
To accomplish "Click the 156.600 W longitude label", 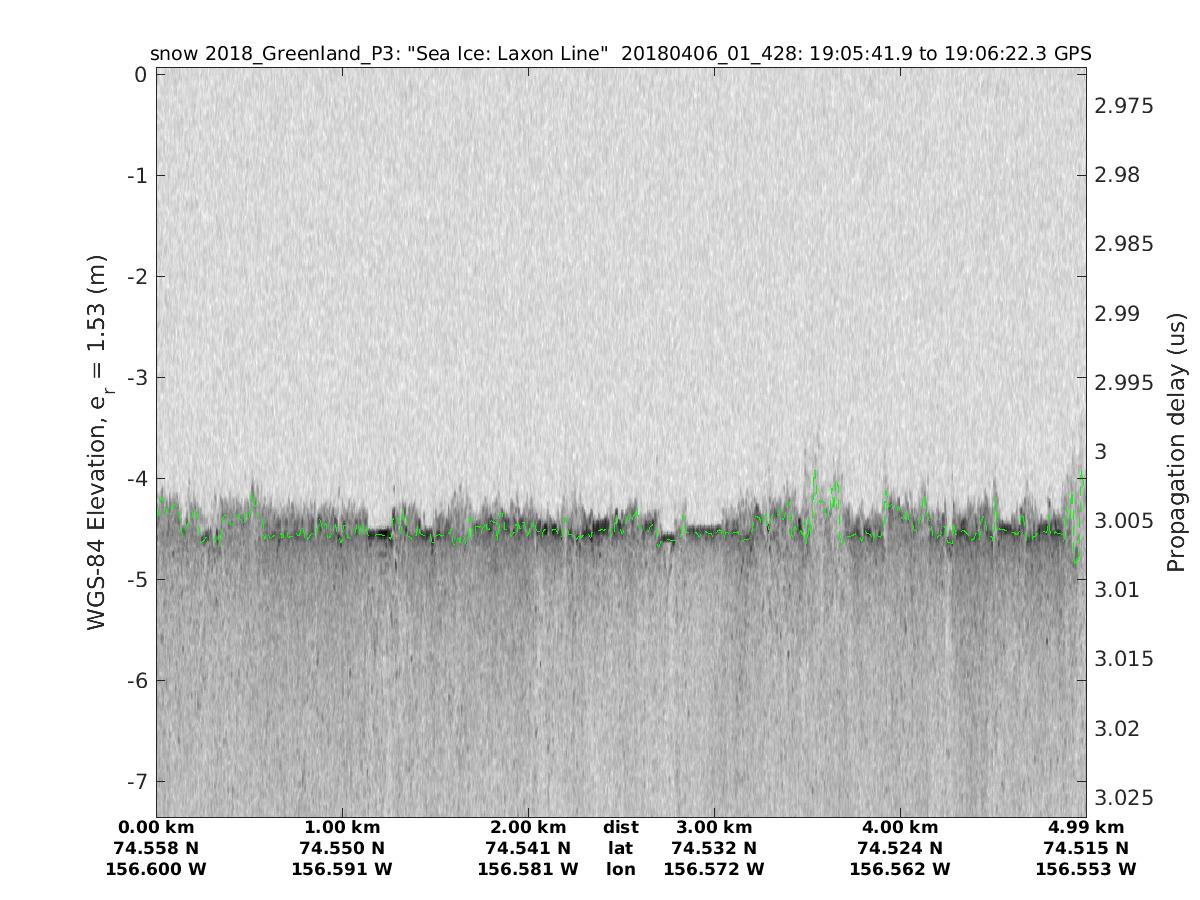I will 156,869.
